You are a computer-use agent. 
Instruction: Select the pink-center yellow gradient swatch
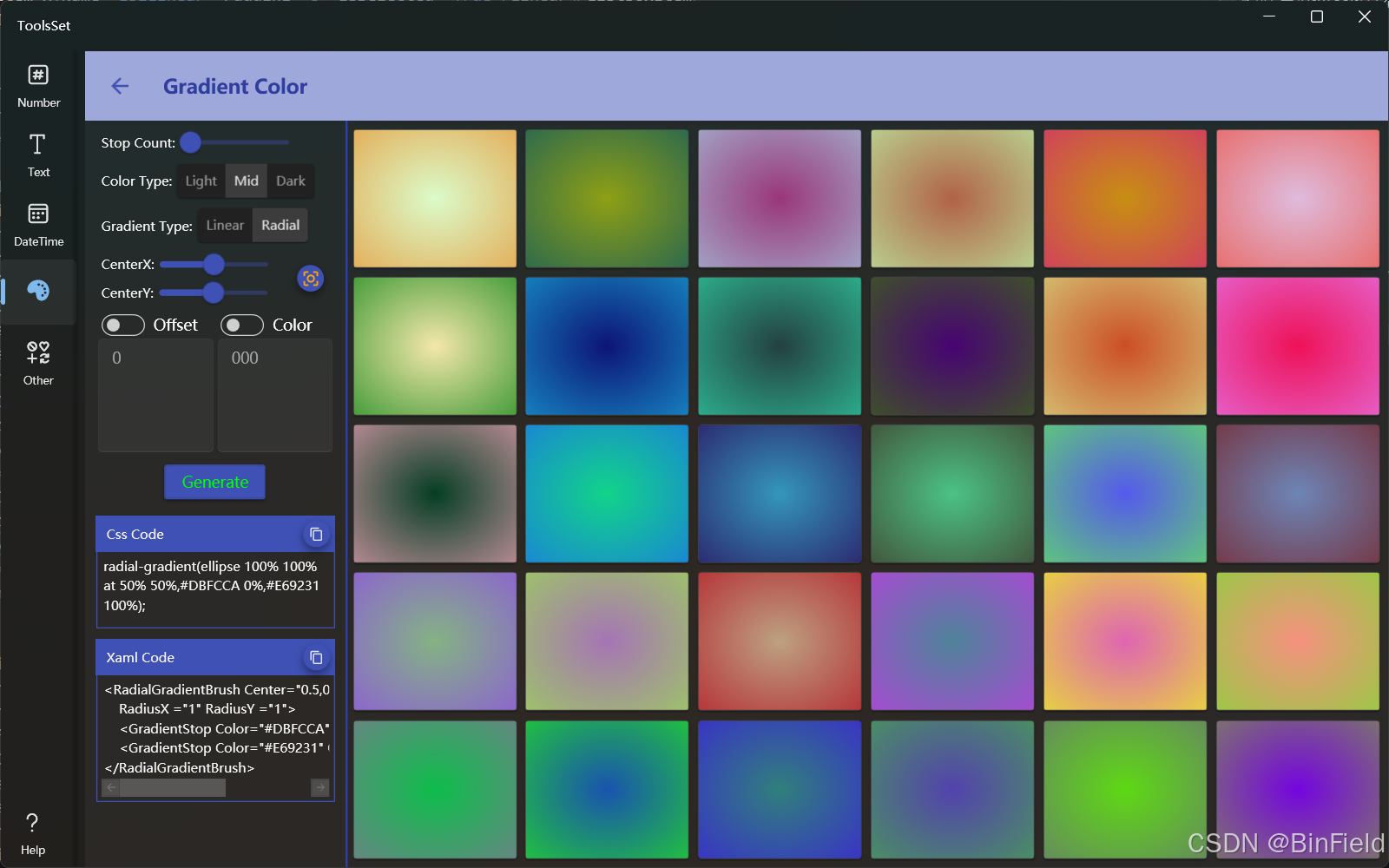[x=1125, y=641]
